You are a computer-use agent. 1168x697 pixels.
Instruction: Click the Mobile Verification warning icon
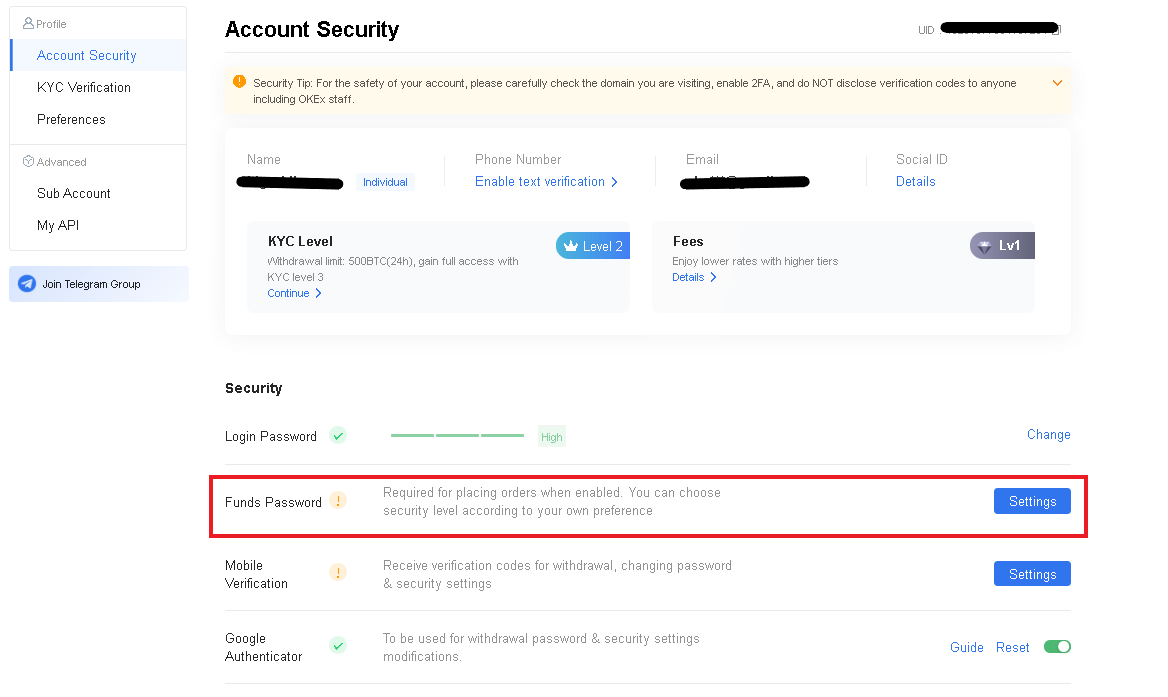(x=338, y=573)
